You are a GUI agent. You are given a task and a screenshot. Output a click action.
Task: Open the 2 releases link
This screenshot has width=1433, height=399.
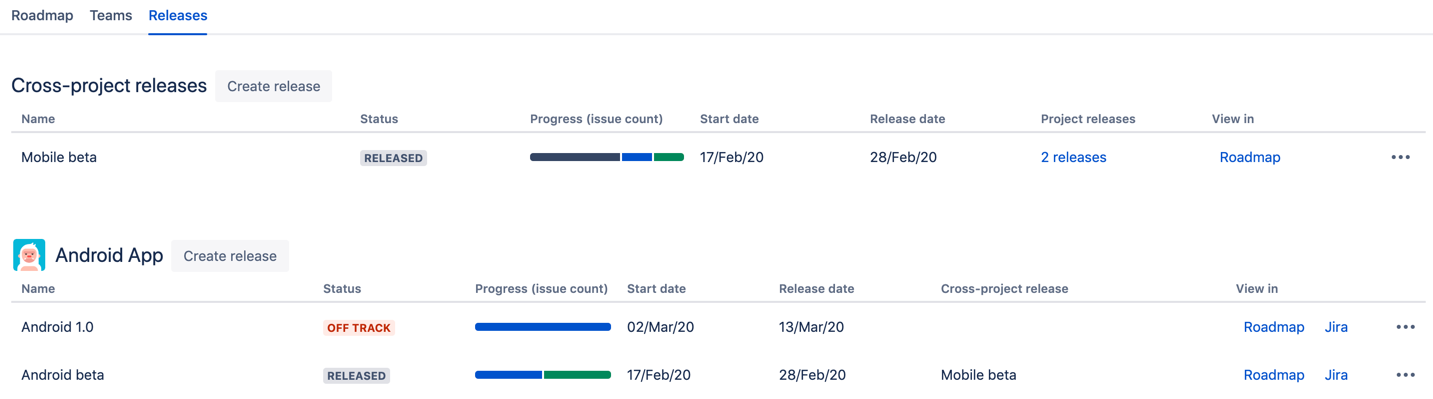(x=1073, y=157)
